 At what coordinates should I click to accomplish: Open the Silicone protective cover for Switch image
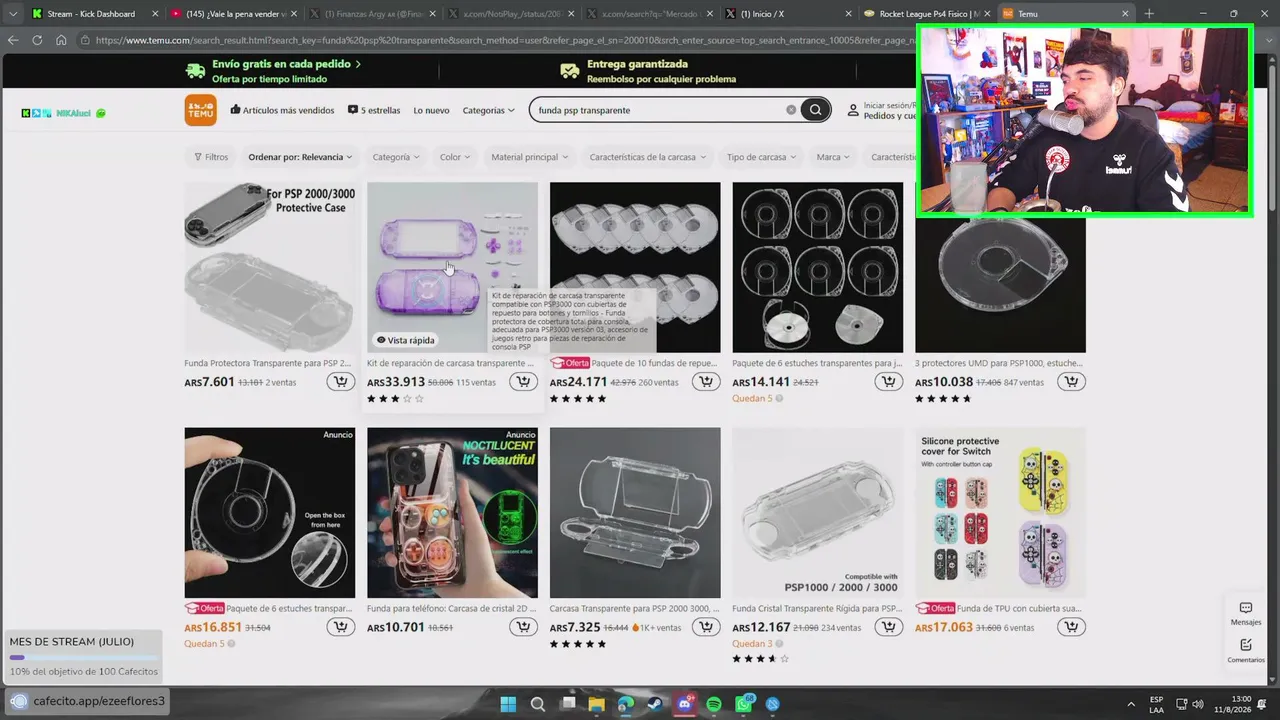click(x=1000, y=513)
